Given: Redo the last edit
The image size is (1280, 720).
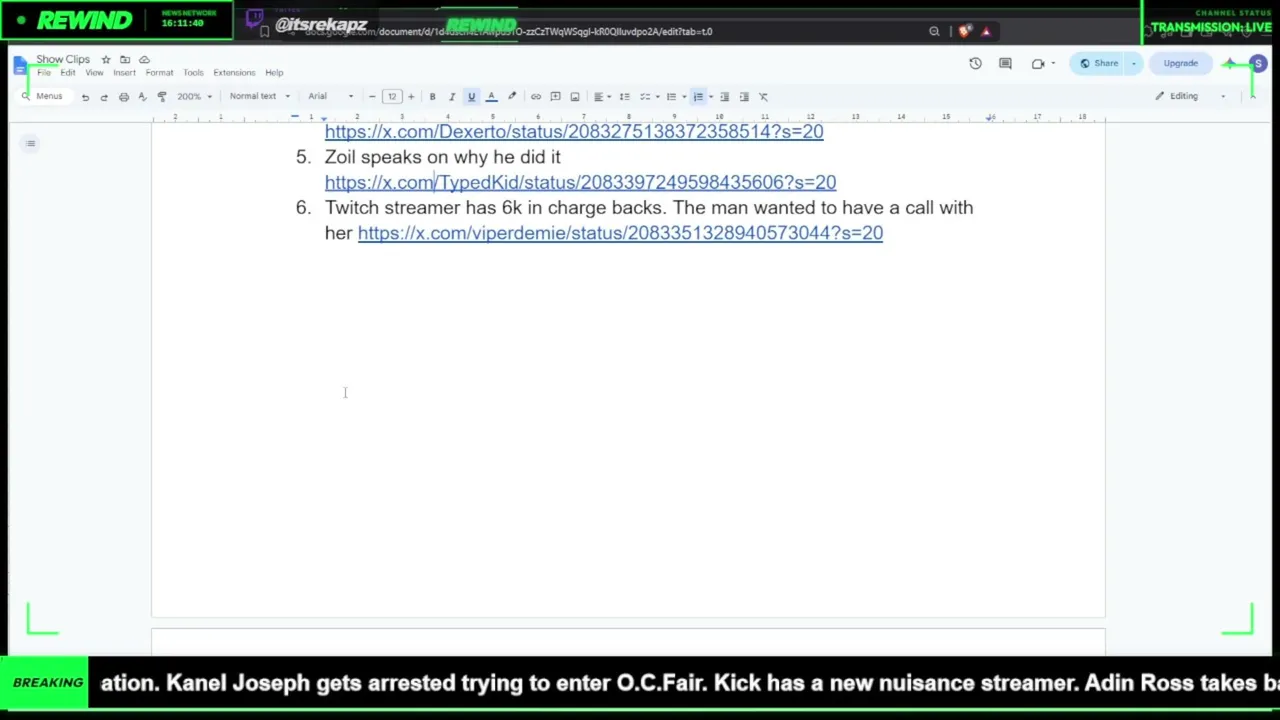Looking at the screenshot, I should pyautogui.click(x=104, y=97).
